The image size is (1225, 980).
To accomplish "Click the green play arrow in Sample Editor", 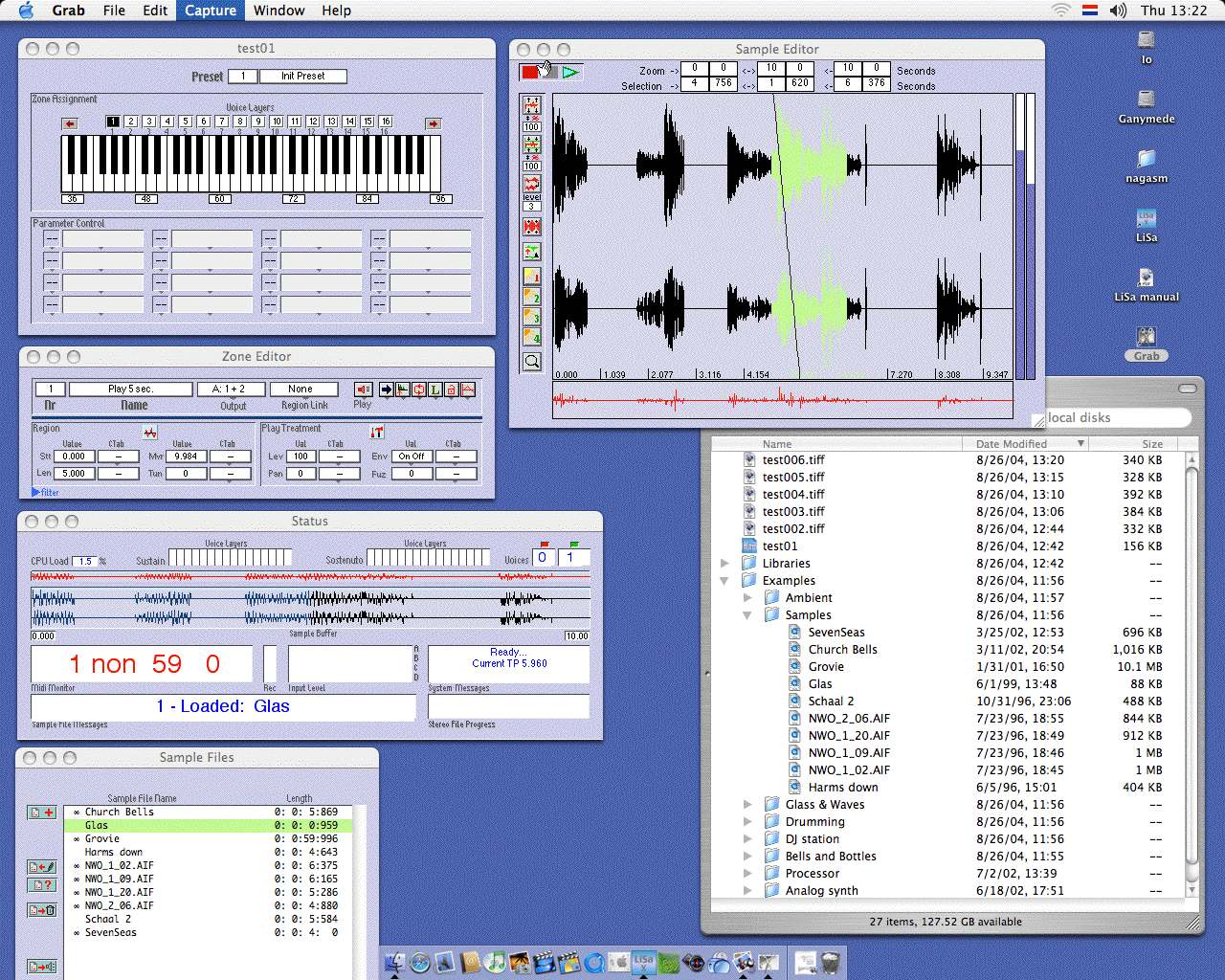I will [570, 72].
